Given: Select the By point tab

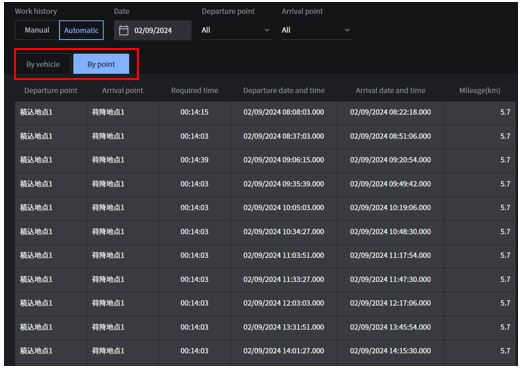Looking at the screenshot, I should 101,64.
